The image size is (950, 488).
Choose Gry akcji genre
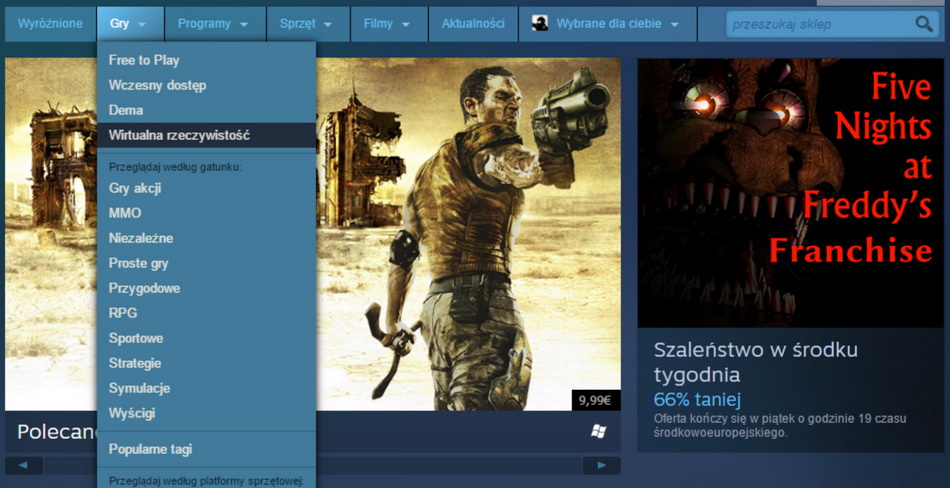point(206,188)
